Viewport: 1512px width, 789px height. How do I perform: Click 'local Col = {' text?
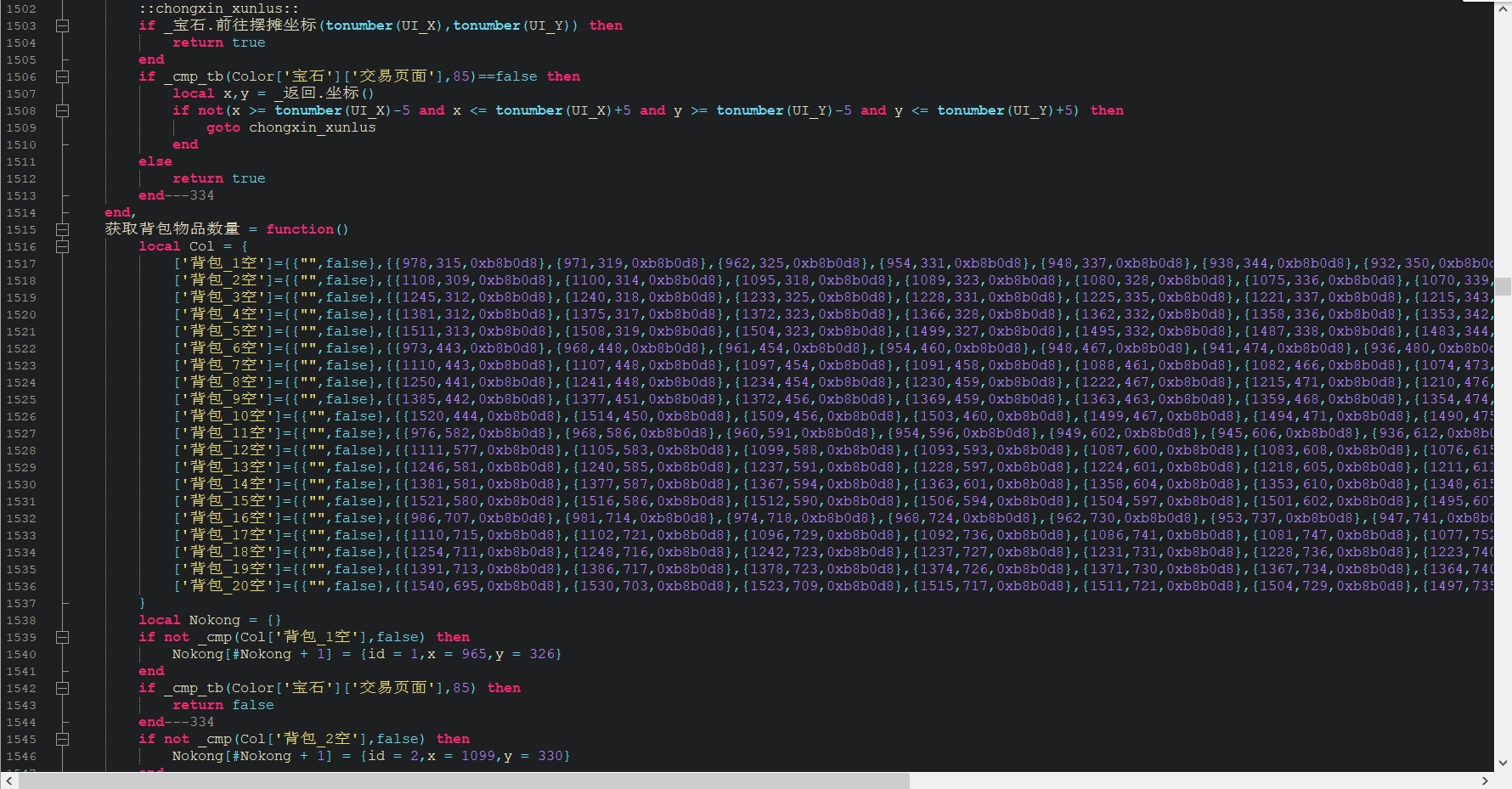point(193,246)
